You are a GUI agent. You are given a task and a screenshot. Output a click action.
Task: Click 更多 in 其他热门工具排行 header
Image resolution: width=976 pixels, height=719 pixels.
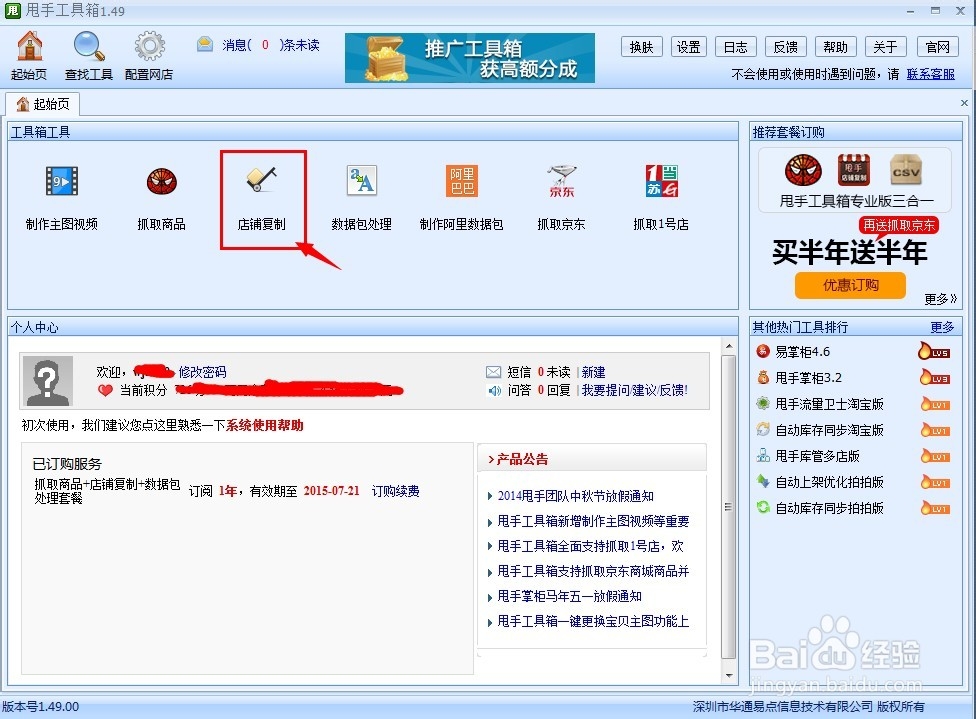tap(942, 327)
